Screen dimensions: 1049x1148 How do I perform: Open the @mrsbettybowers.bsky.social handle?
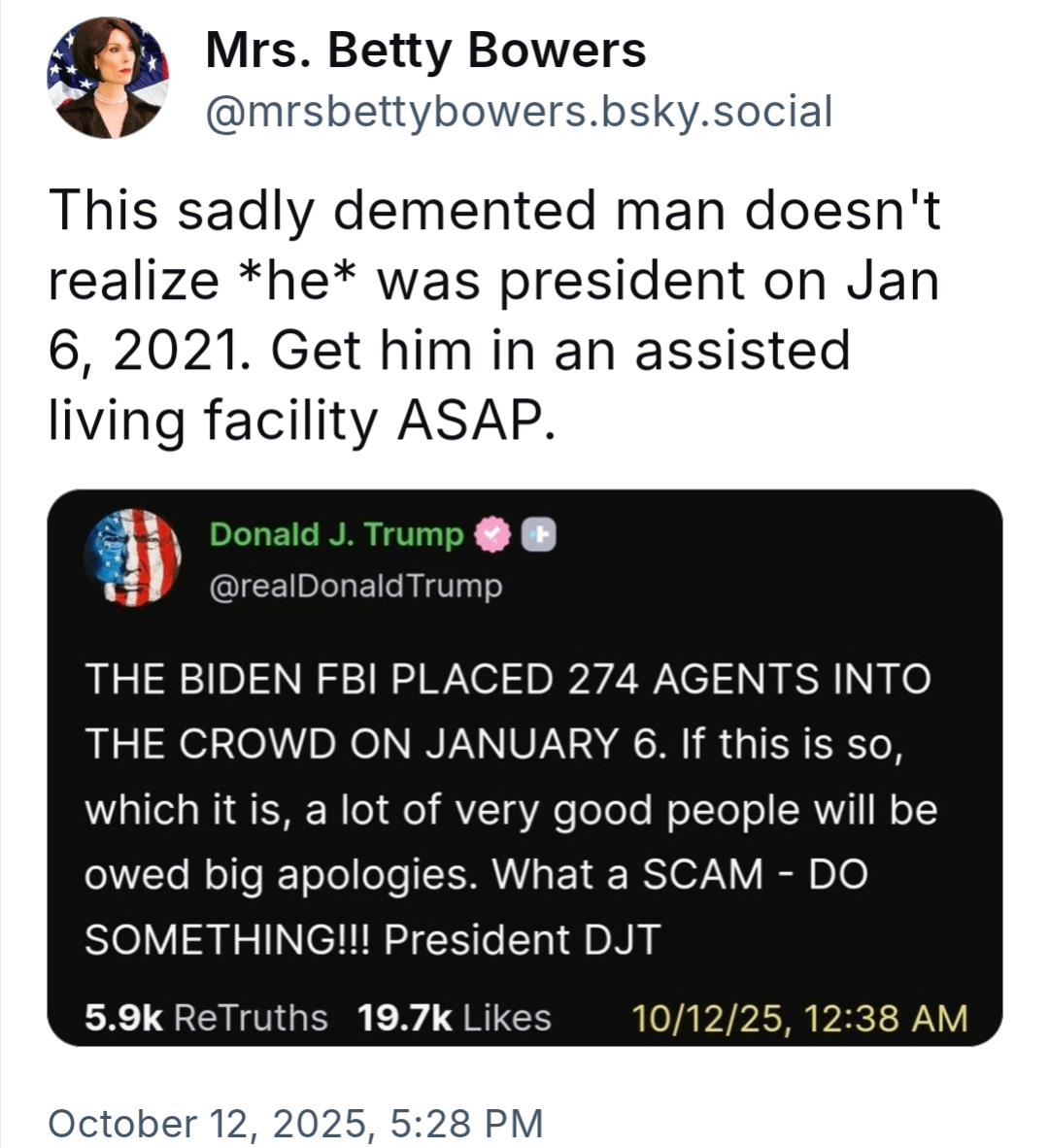(x=519, y=112)
